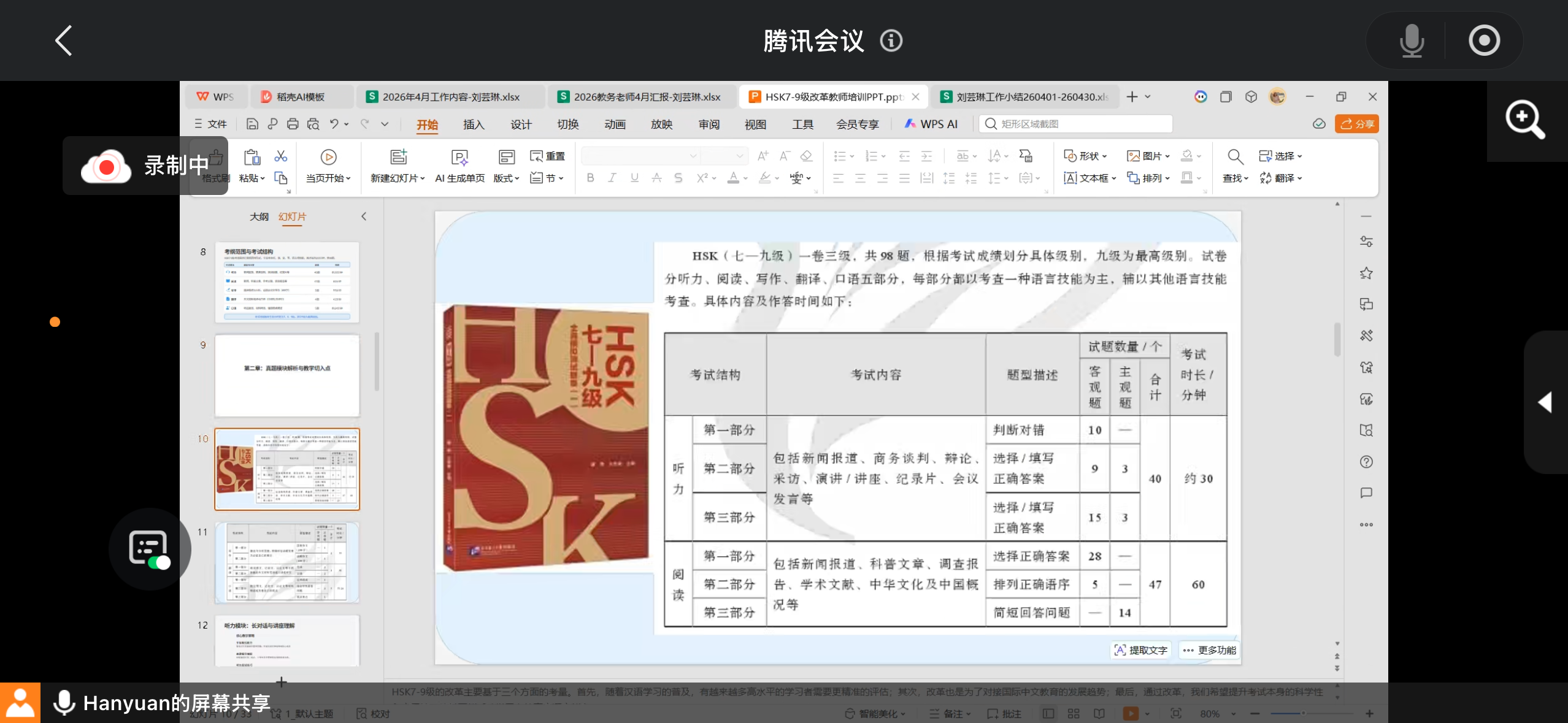Click the WPS AI button

point(931,124)
